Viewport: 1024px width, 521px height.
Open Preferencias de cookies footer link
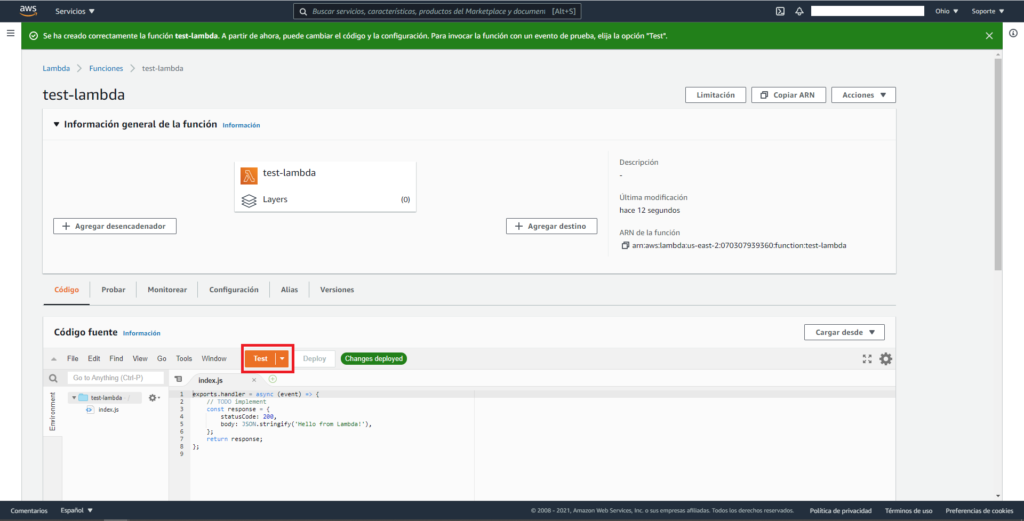[980, 511]
